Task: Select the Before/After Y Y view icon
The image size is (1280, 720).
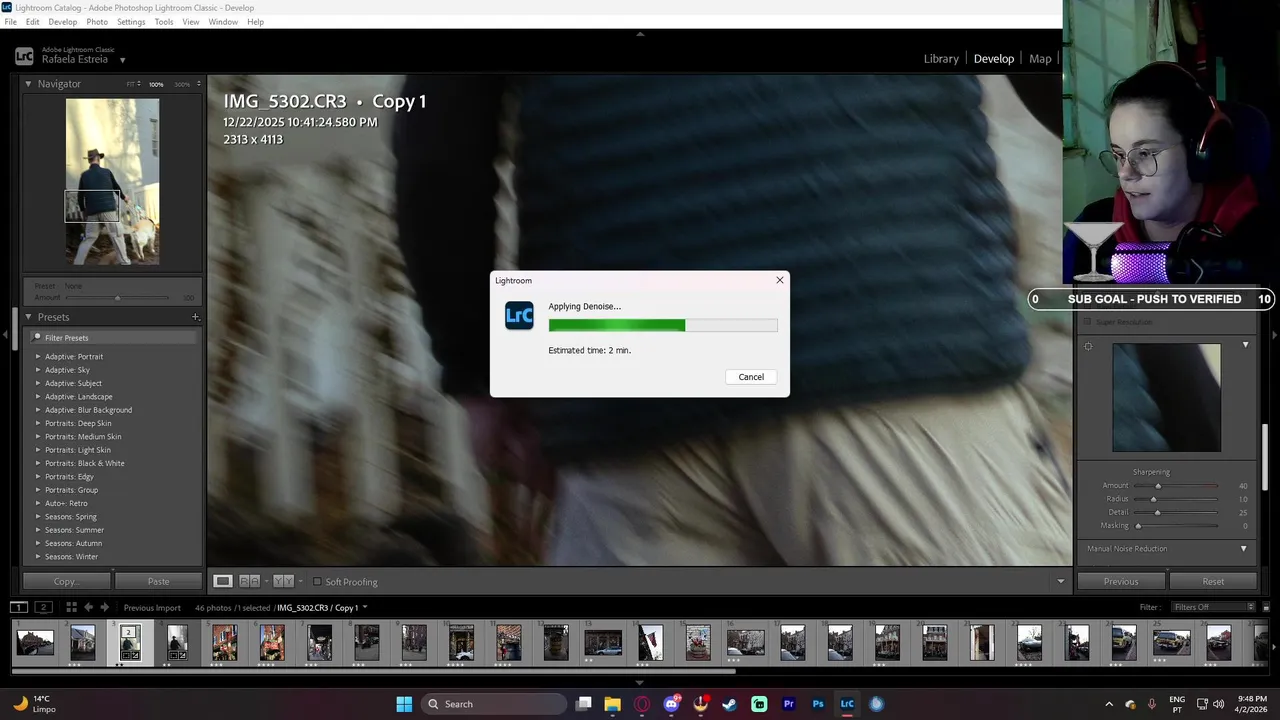Action: point(283,581)
